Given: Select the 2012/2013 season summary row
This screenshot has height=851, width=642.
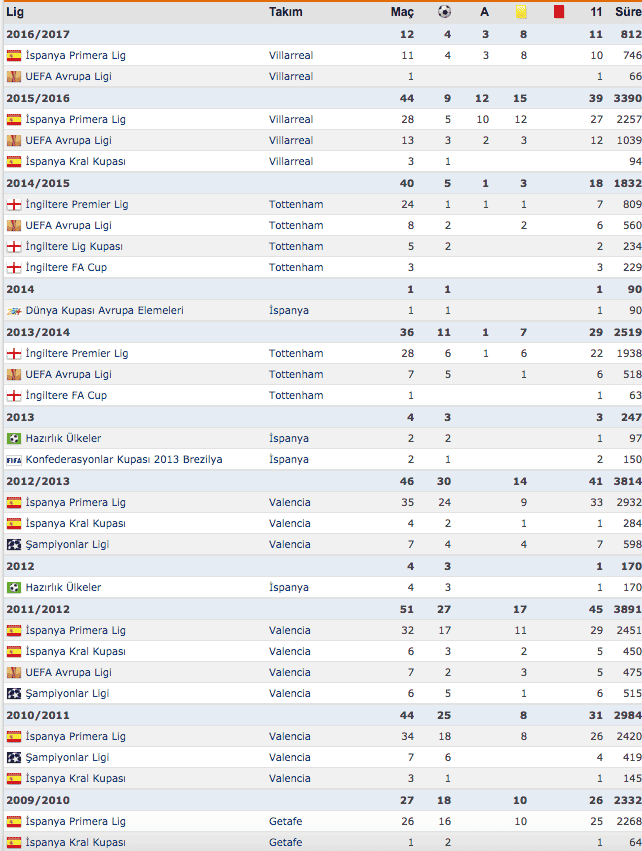Looking at the screenshot, I should pyautogui.click(x=322, y=481).
